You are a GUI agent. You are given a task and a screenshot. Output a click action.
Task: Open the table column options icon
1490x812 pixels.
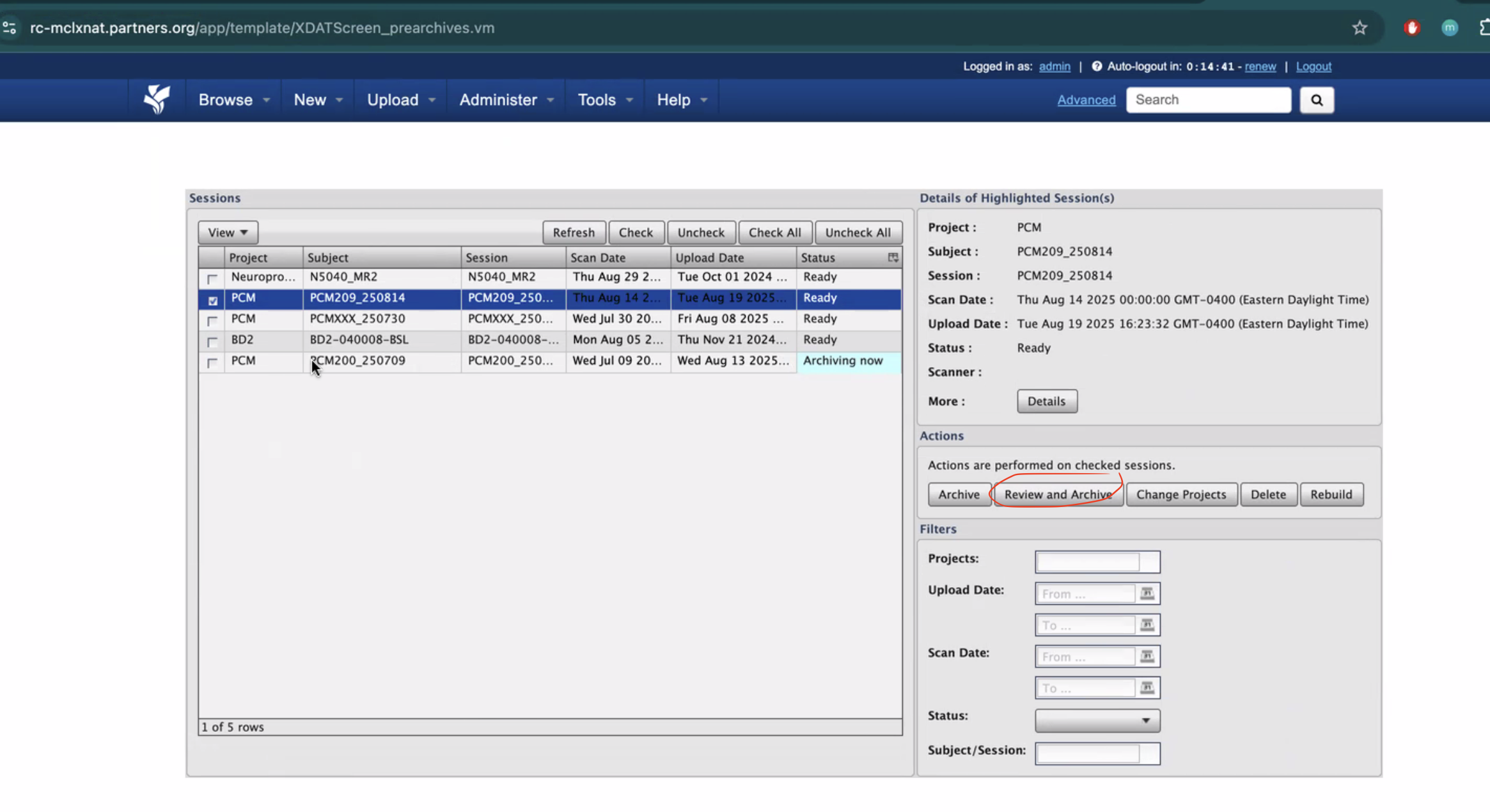(893, 257)
